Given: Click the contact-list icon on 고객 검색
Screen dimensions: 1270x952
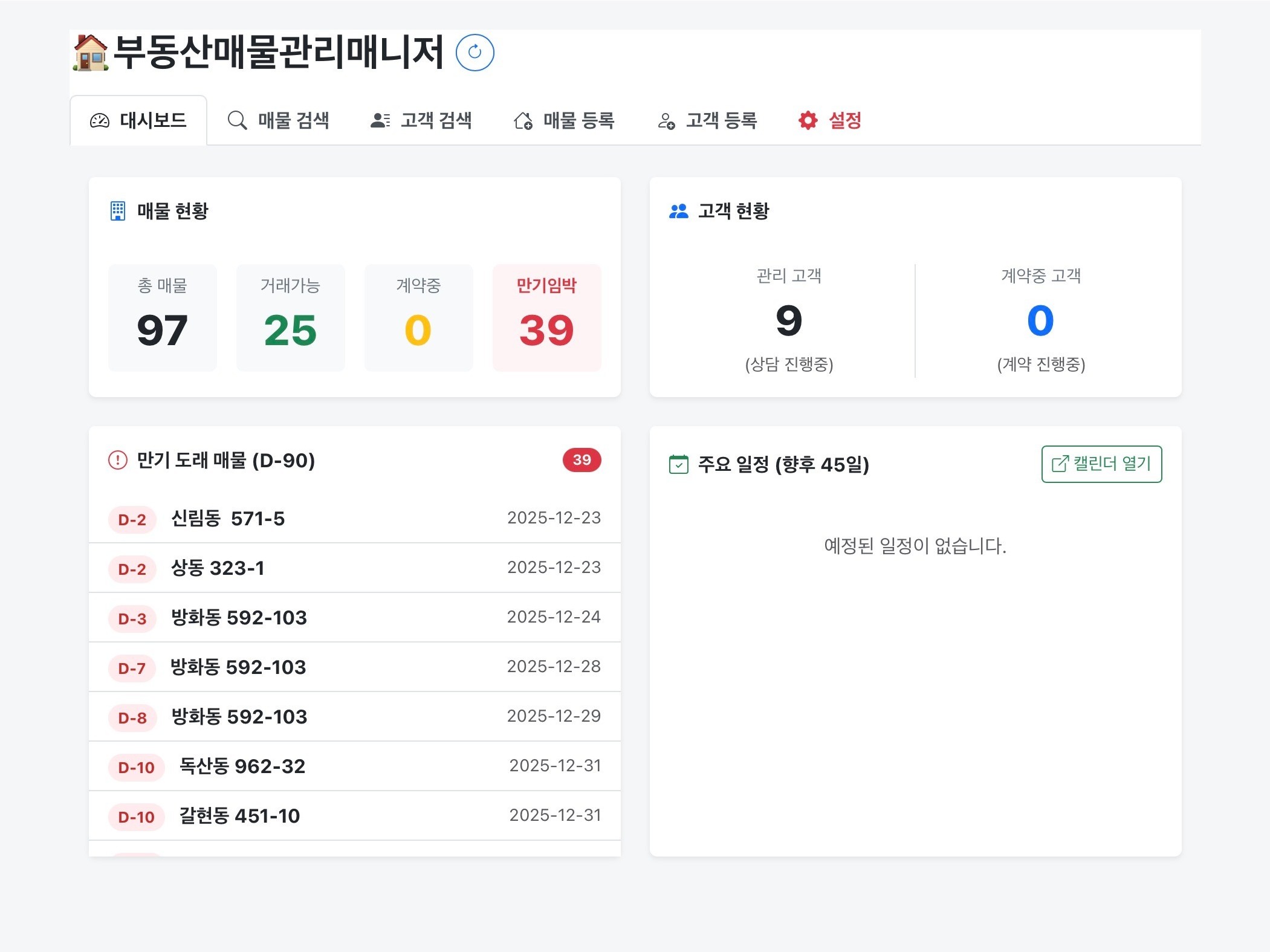Looking at the screenshot, I should pyautogui.click(x=378, y=120).
